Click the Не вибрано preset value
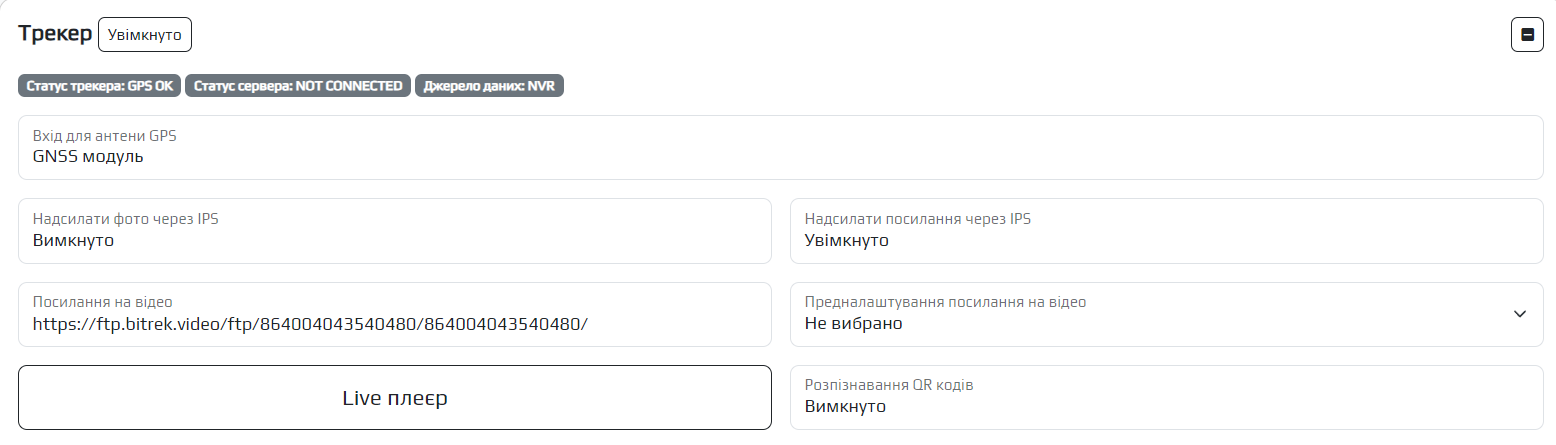 [853, 324]
